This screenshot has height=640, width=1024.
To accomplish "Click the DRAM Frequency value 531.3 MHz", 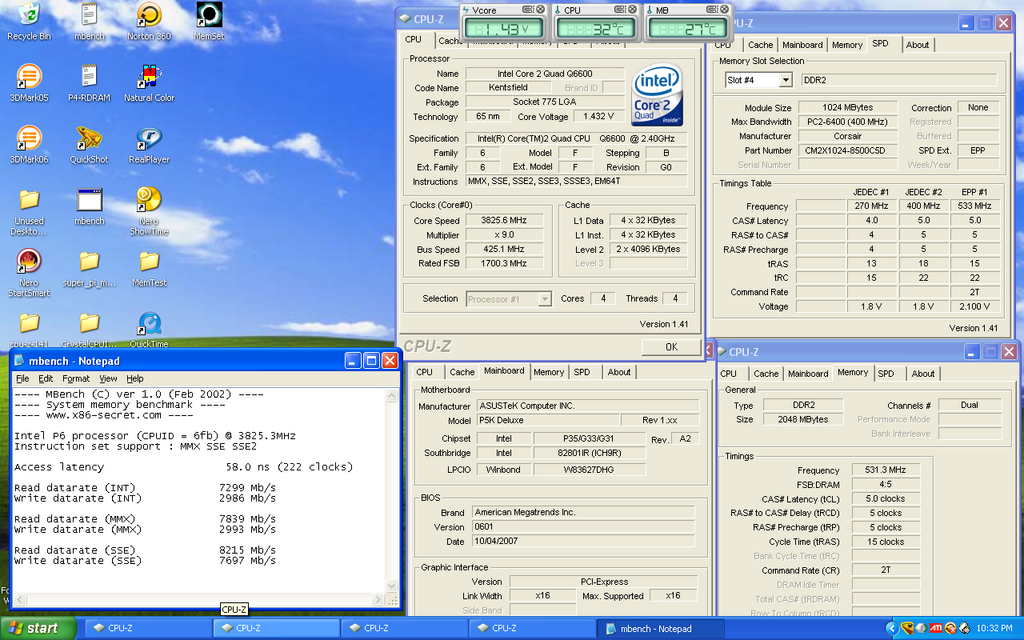I will tap(886, 470).
